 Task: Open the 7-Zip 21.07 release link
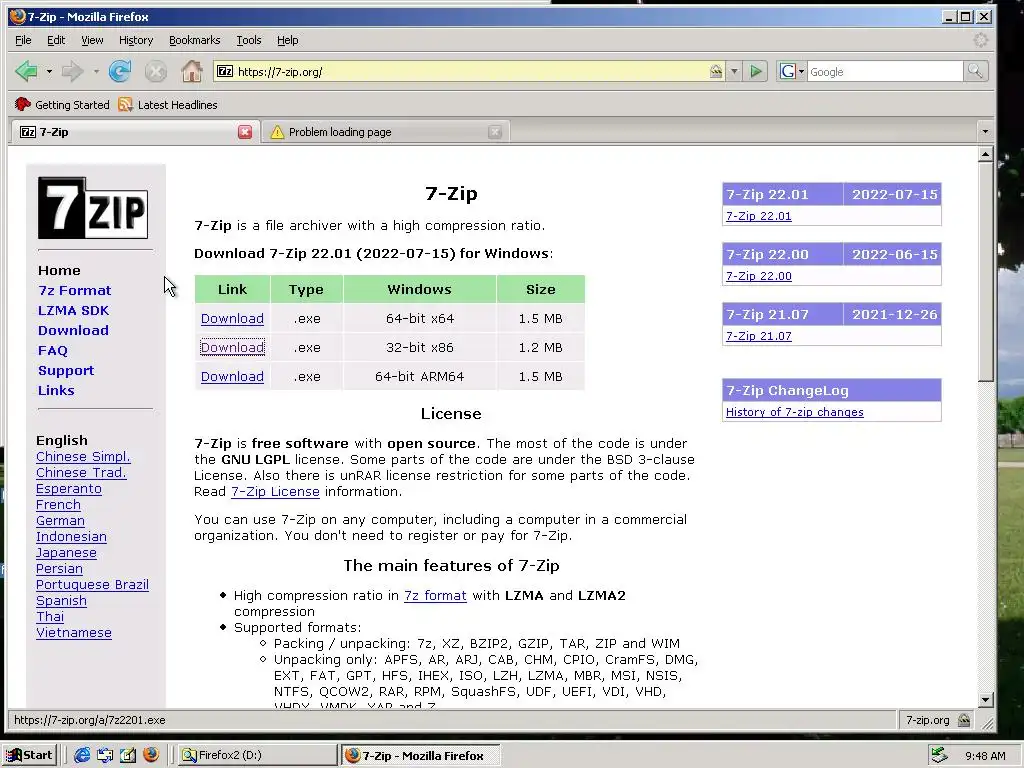point(758,336)
